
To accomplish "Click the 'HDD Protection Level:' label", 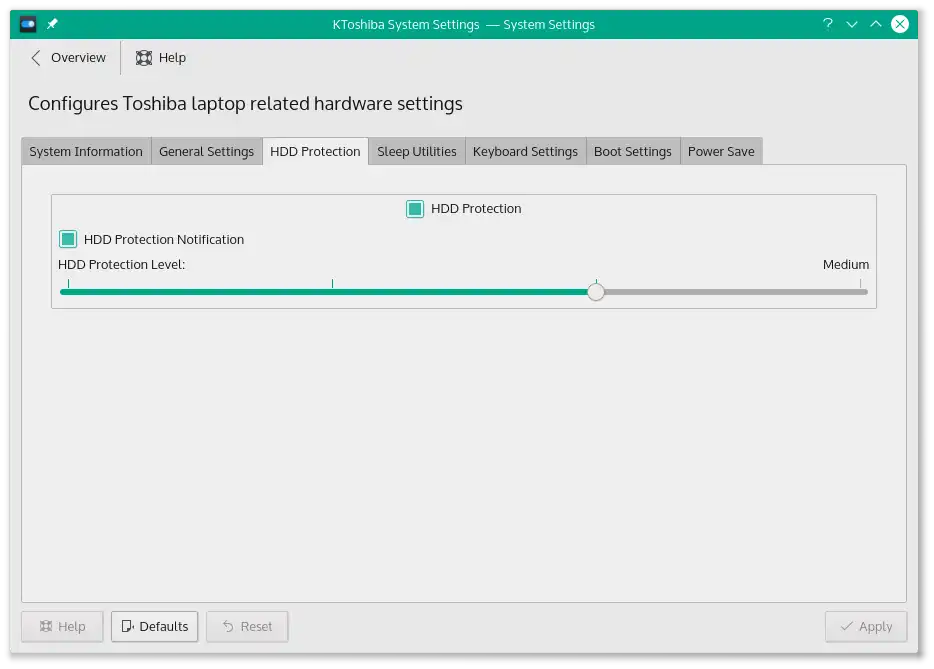I will pos(122,265).
